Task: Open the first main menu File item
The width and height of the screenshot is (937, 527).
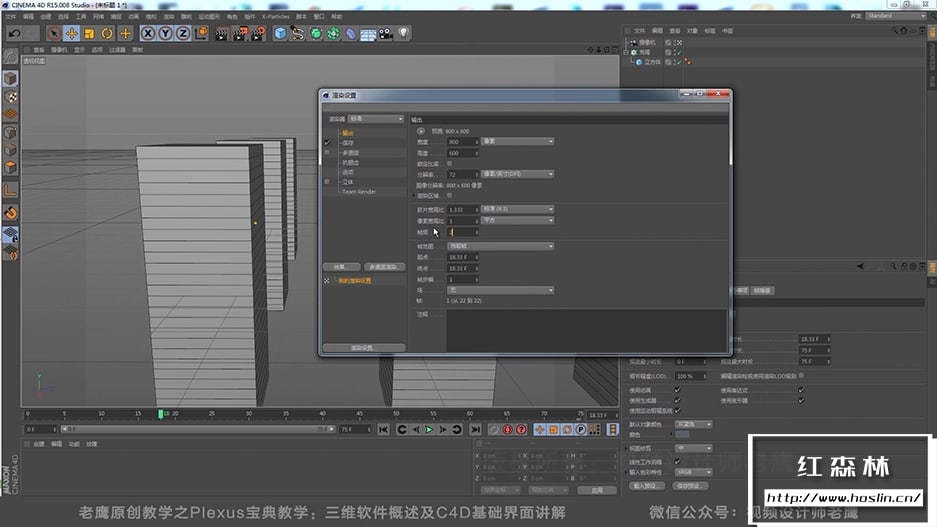Action: 10,17
